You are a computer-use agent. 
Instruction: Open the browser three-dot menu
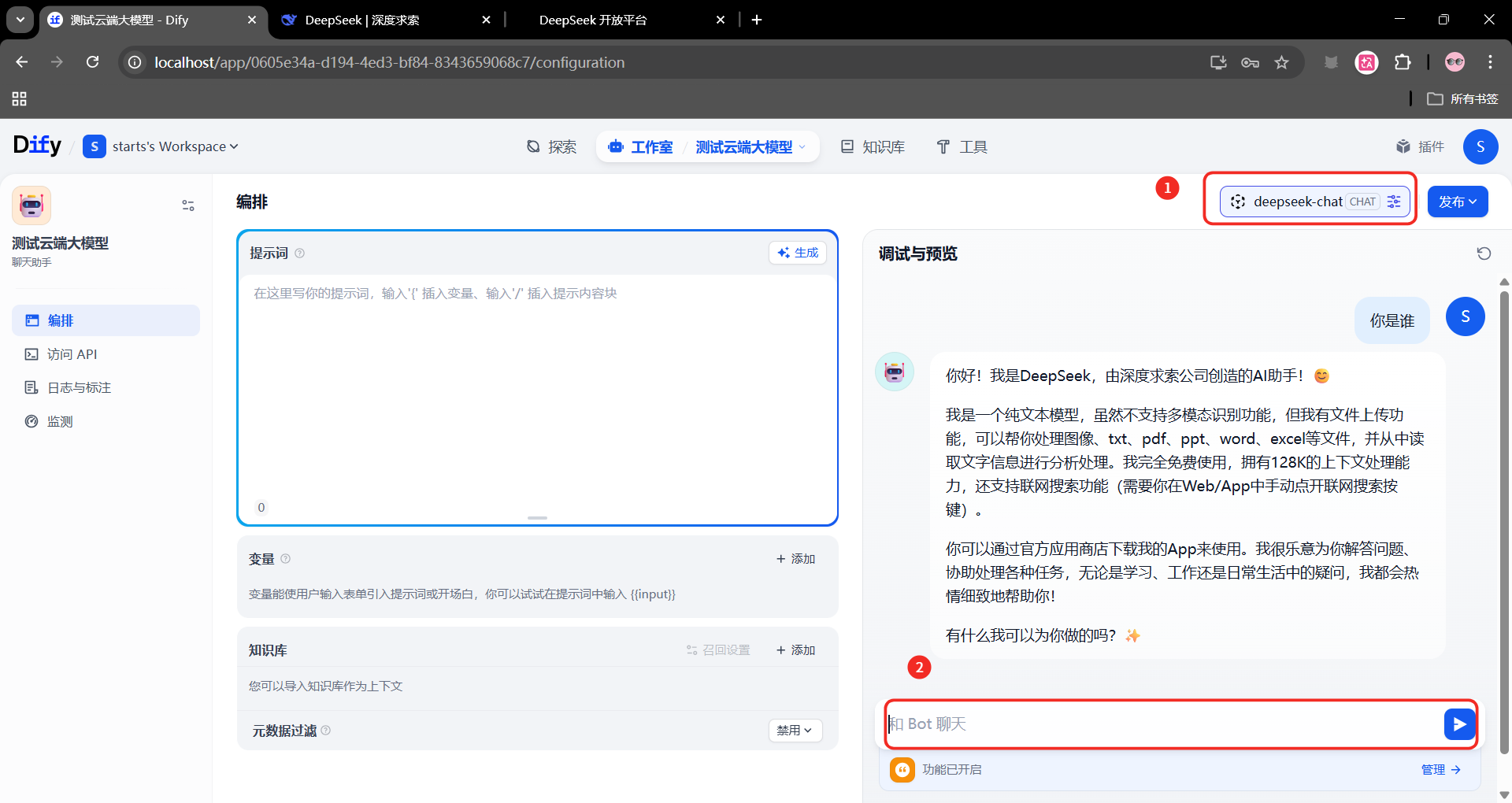(x=1490, y=62)
